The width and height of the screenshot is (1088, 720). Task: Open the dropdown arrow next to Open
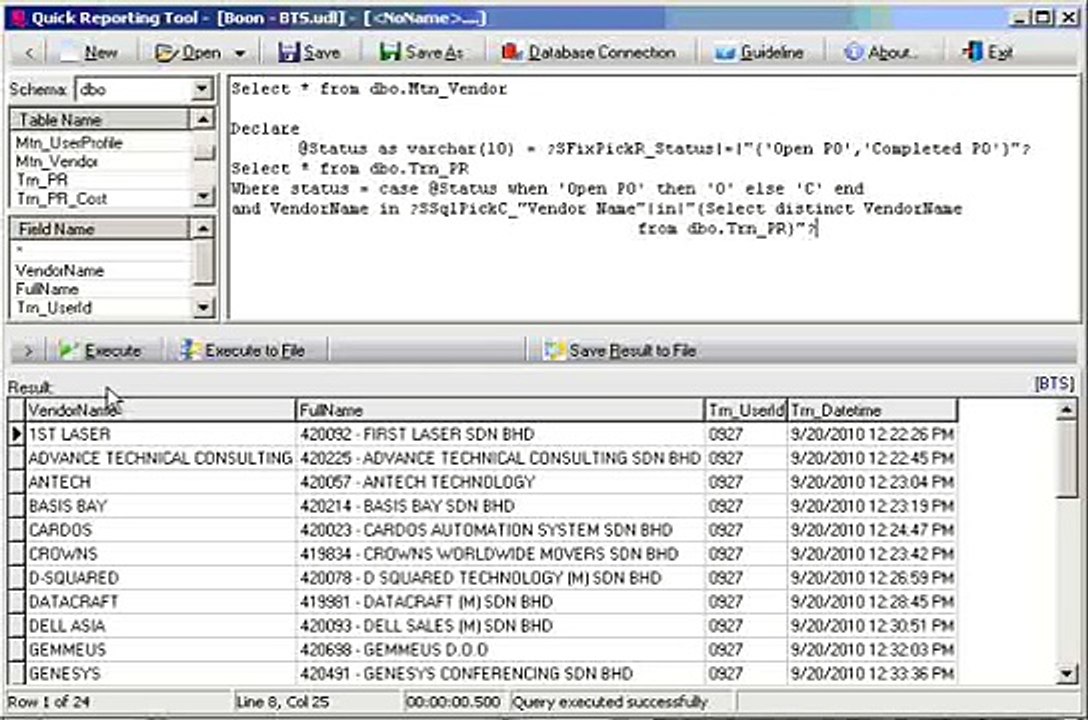tap(239, 53)
